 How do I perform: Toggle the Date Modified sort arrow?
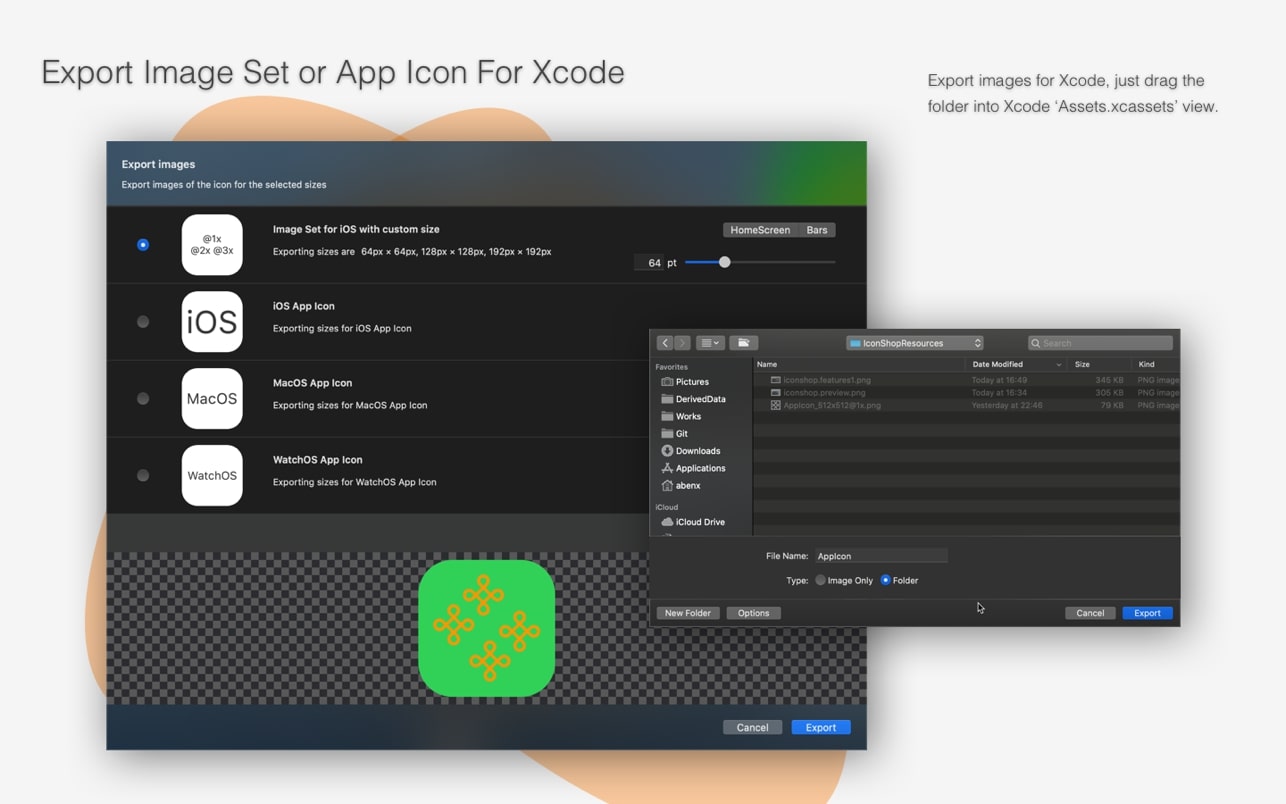(1058, 365)
